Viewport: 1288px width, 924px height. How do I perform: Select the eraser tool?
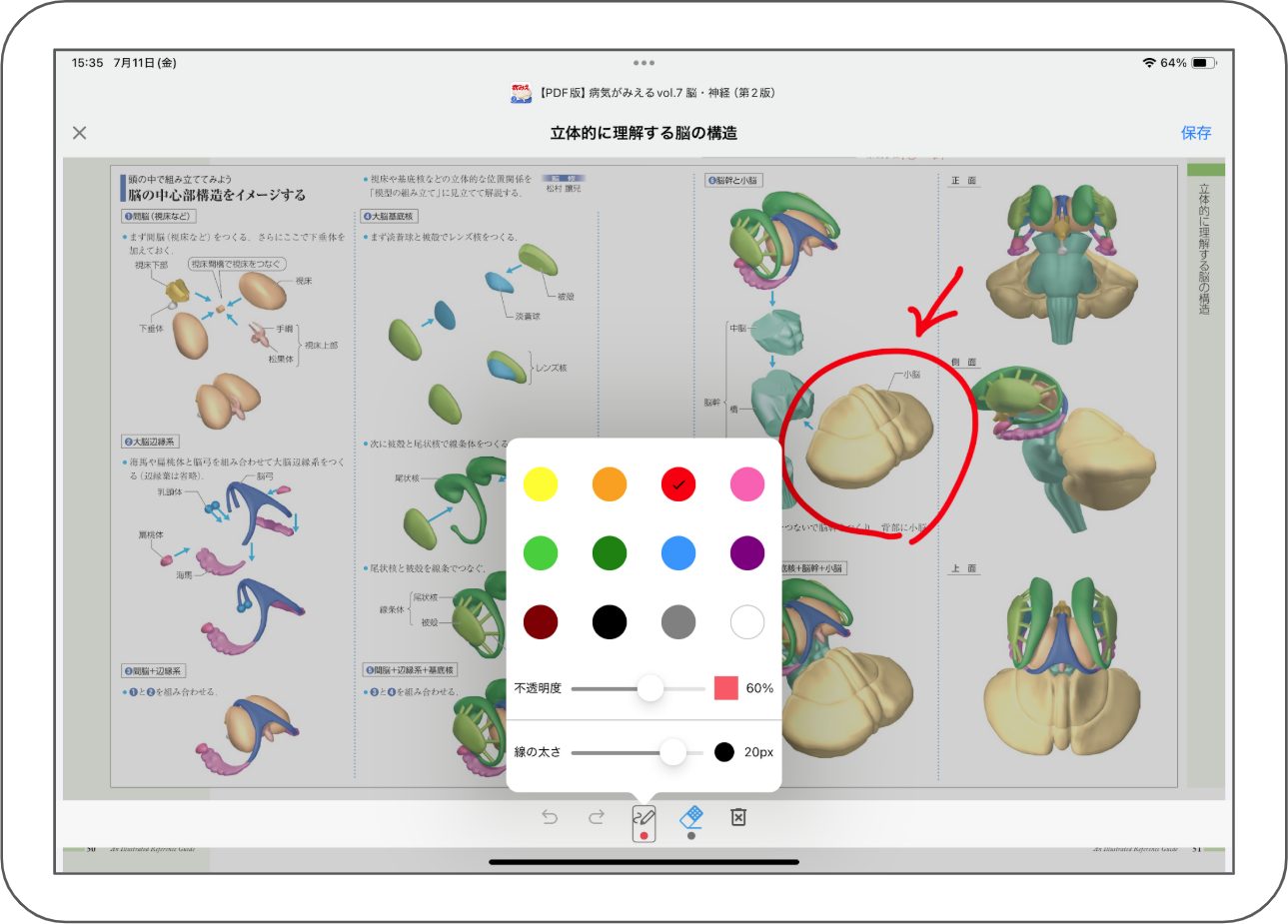tap(690, 821)
